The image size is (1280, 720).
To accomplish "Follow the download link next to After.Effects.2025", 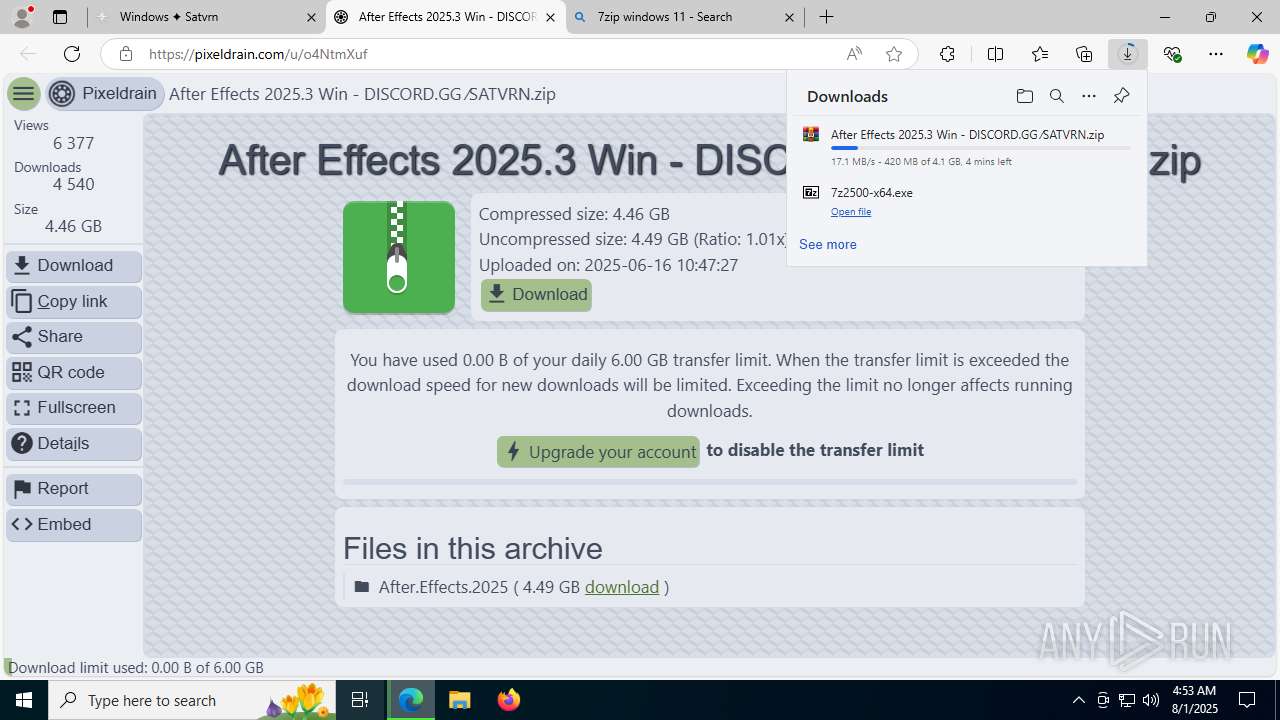I will point(622,587).
